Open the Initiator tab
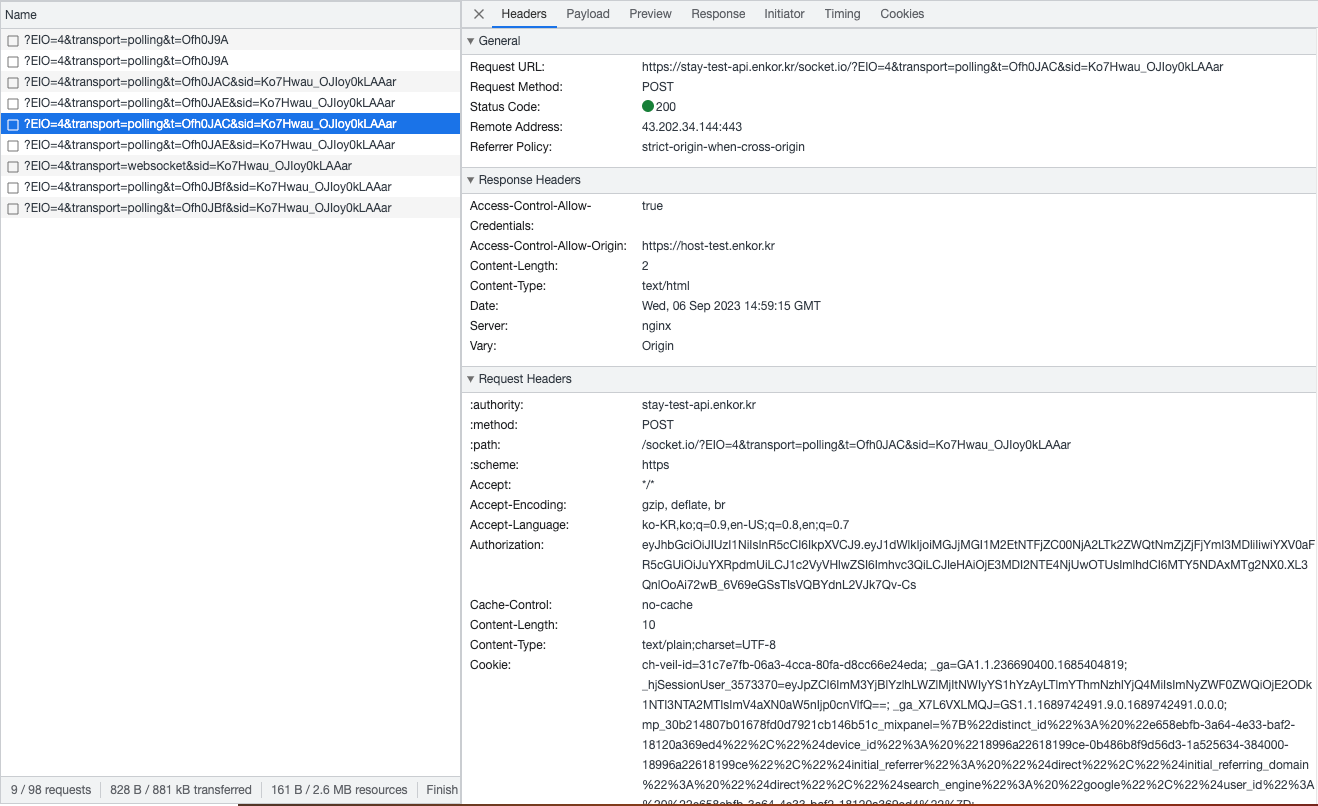Screen dimensions: 1318x806 pyautogui.click(x=784, y=14)
